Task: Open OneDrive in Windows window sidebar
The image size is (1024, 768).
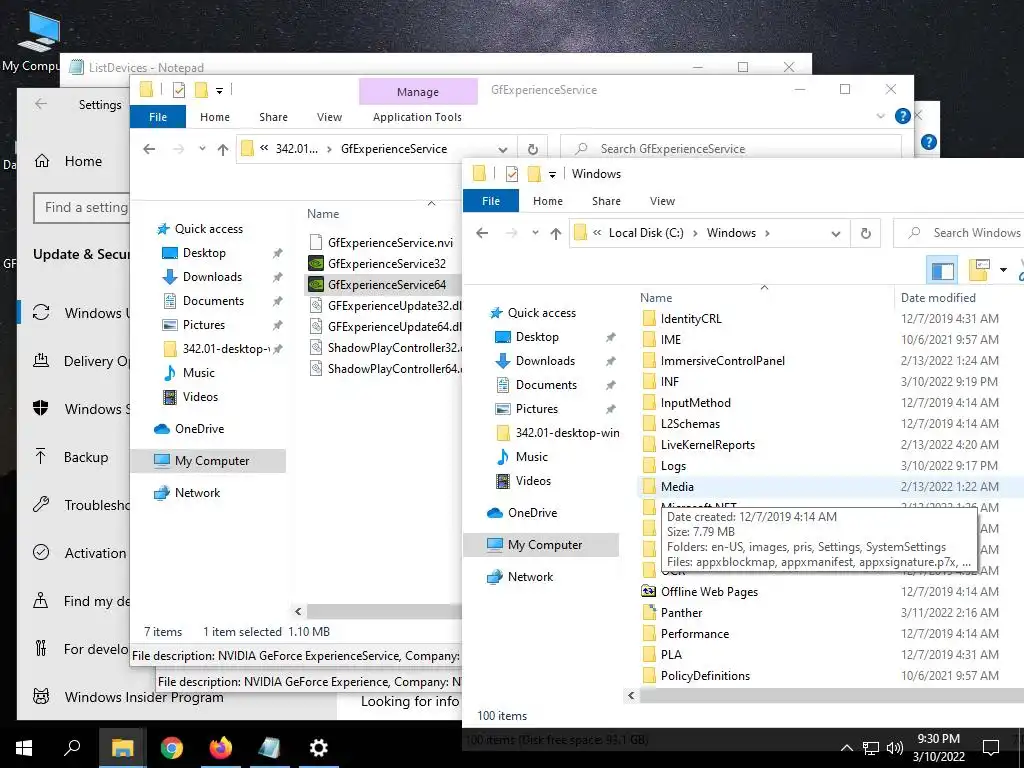Action: pyautogui.click(x=532, y=513)
